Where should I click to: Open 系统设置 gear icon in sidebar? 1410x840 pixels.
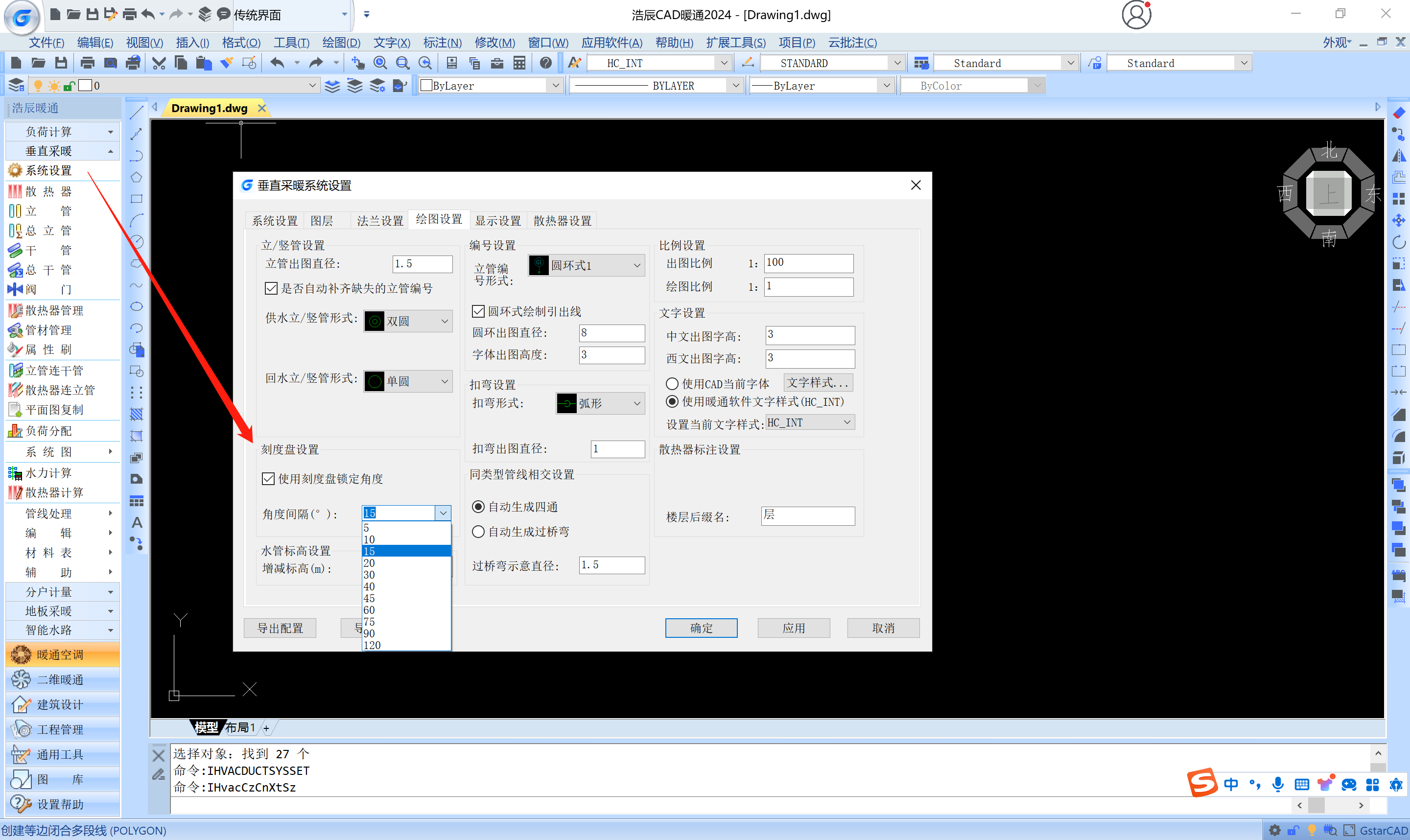(15, 170)
